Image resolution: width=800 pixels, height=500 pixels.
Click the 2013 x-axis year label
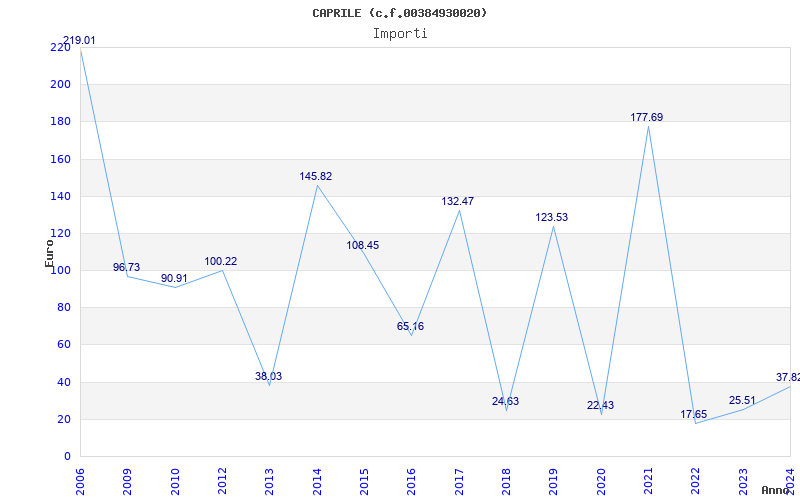coord(269,482)
